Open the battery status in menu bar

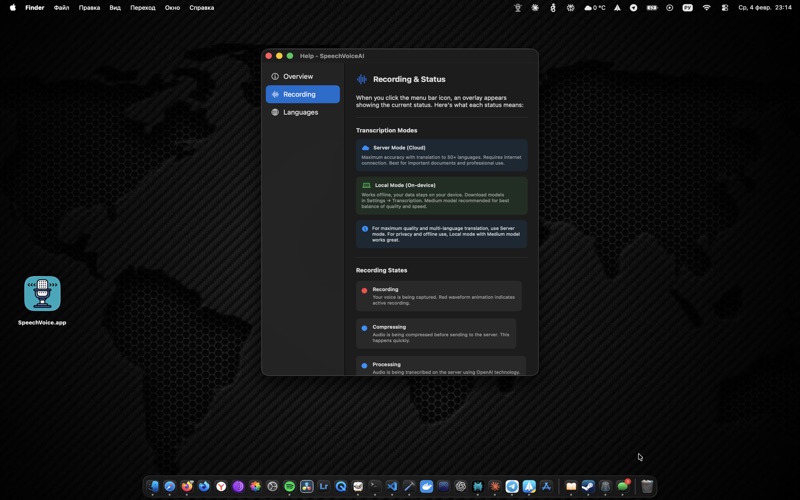(652, 8)
